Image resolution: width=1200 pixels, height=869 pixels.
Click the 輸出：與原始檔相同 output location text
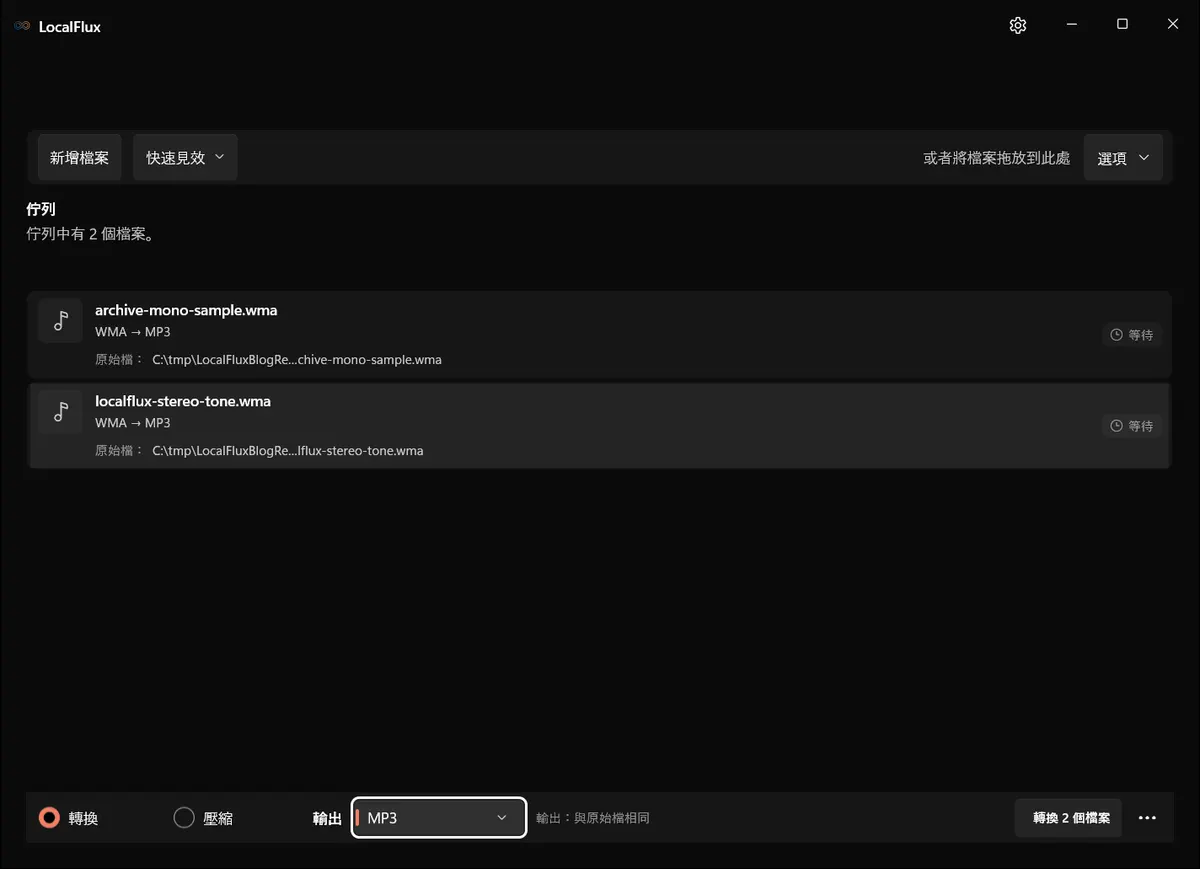pyautogui.click(x=593, y=818)
